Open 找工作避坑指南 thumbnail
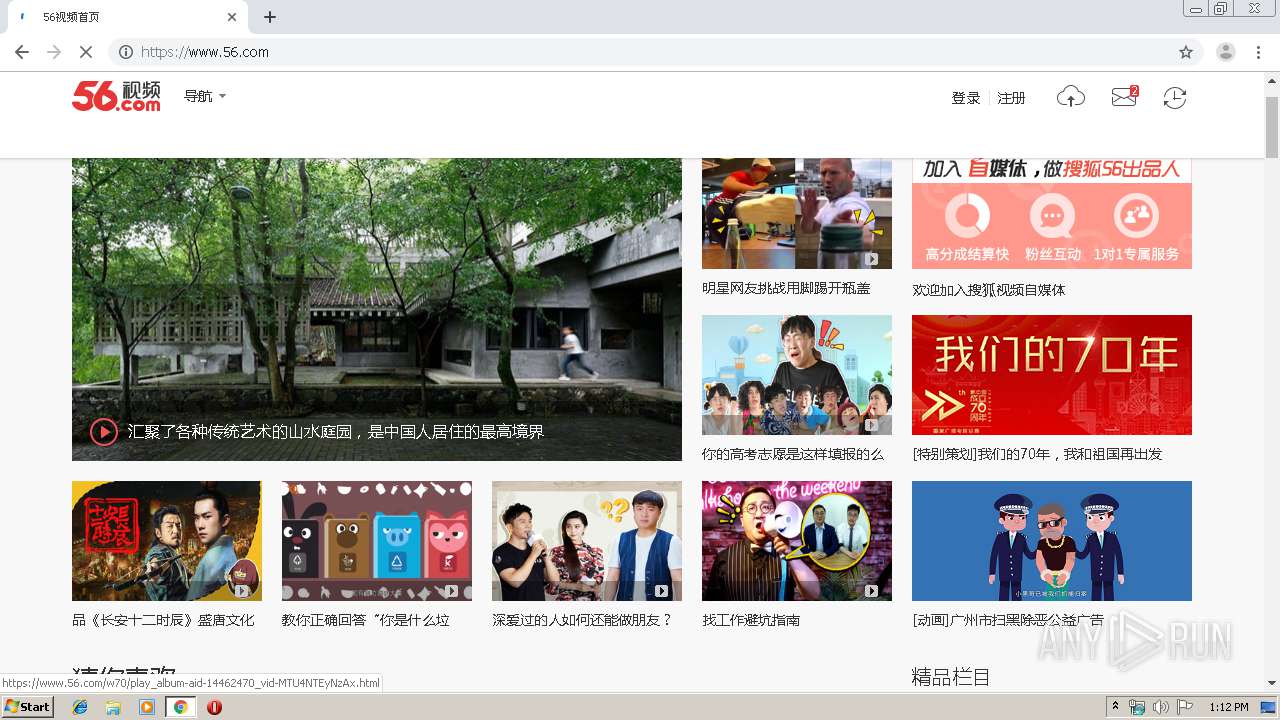Image resolution: width=1280 pixels, height=720 pixels. coord(797,541)
